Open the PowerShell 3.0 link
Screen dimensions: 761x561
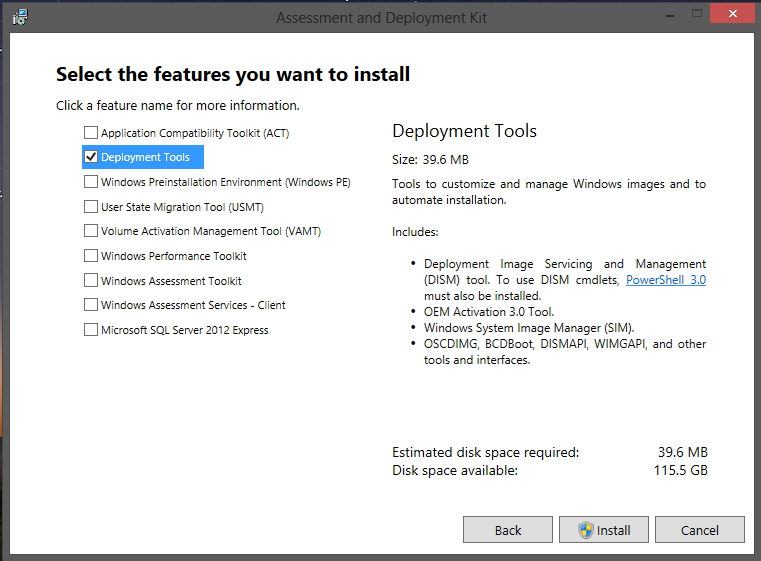point(665,280)
